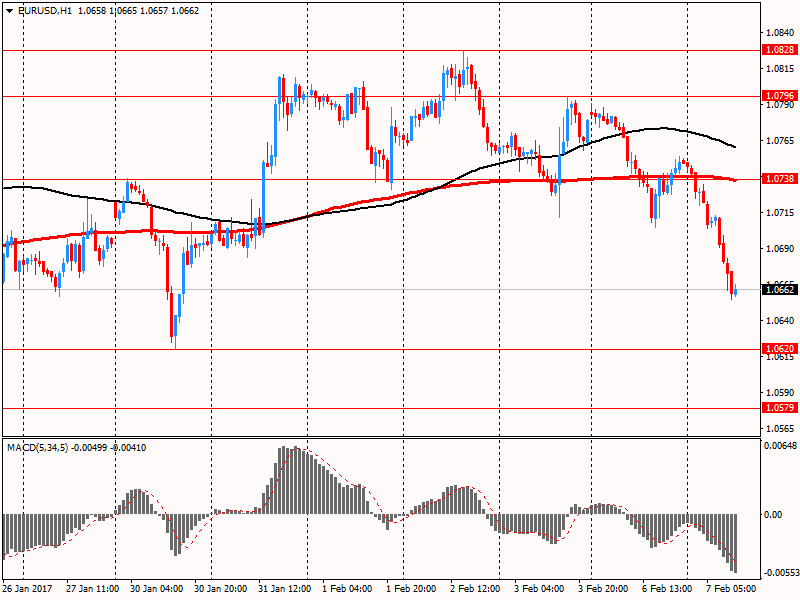Click the EURUSD,H1 chart title text
The image size is (800, 600).
[x=45, y=11]
